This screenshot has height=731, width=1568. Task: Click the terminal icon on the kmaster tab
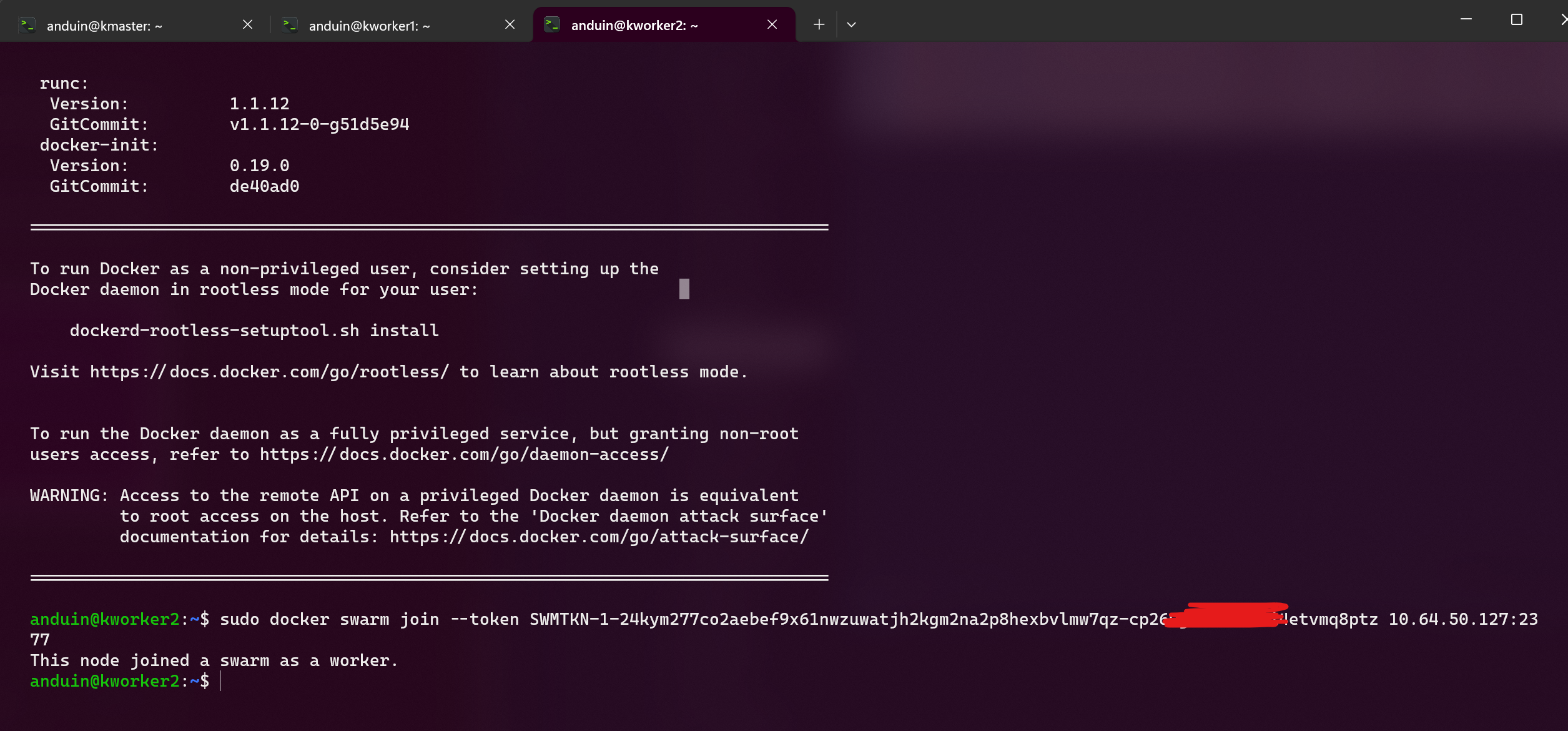coord(27,25)
